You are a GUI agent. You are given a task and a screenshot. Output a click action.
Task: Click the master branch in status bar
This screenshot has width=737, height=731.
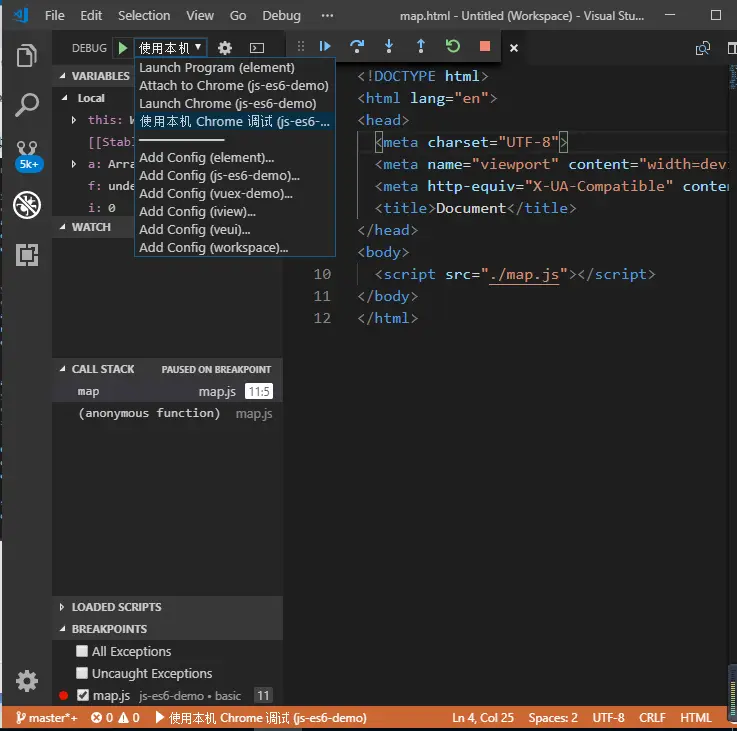click(45, 718)
